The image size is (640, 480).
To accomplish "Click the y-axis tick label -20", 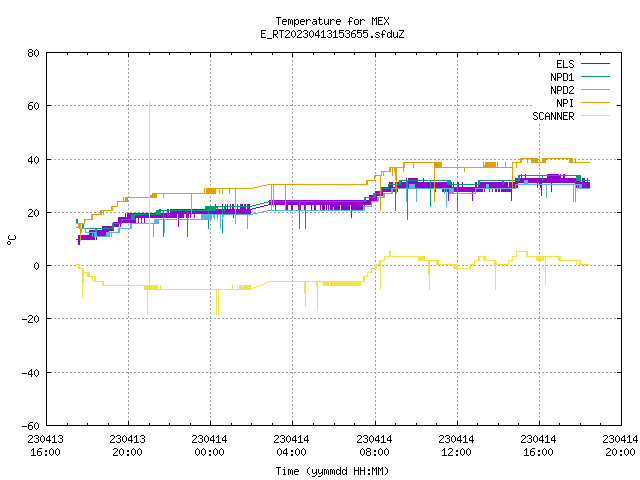I will pyautogui.click(x=31, y=319).
